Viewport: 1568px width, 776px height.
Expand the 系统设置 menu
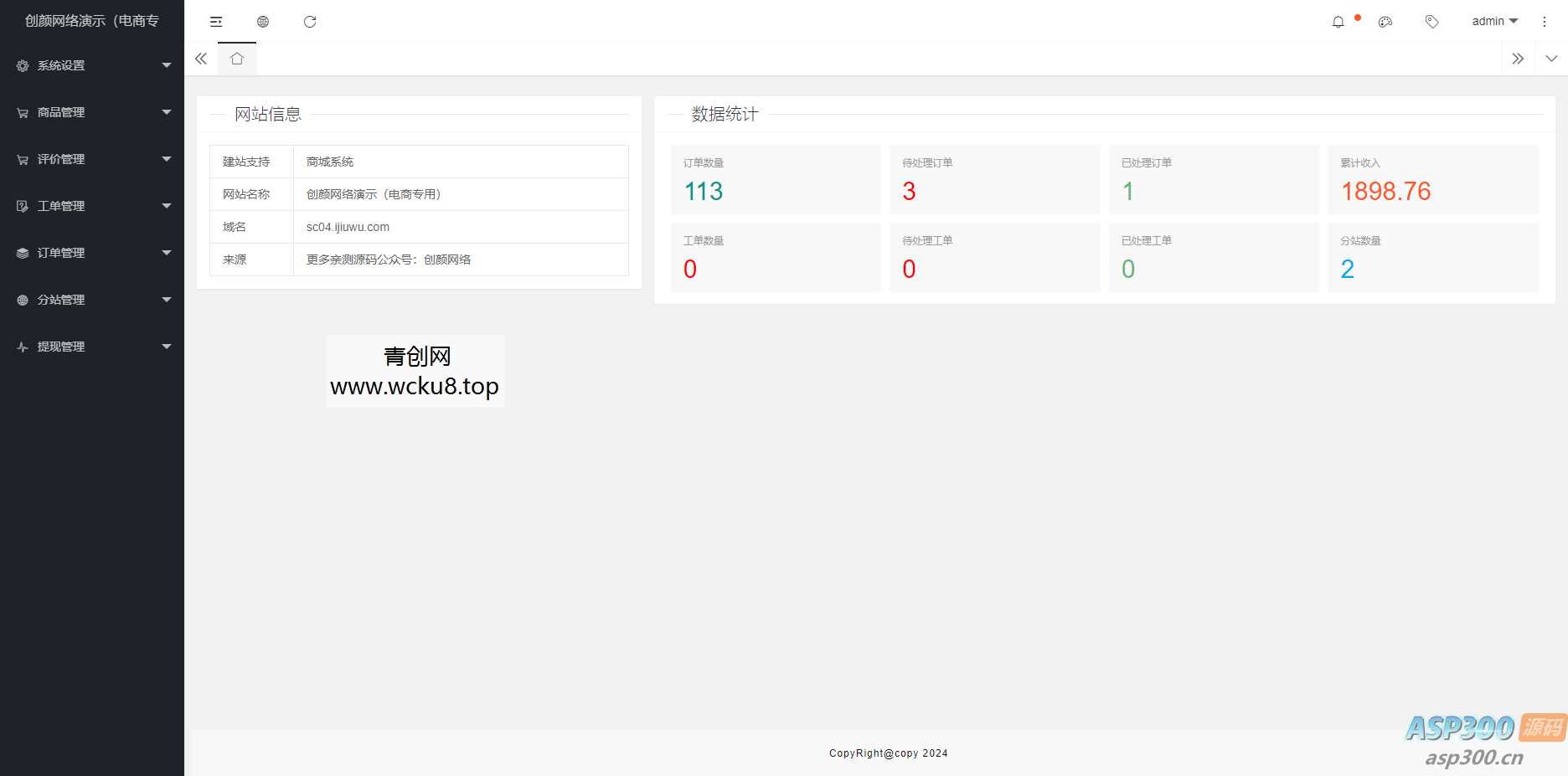tap(92, 65)
